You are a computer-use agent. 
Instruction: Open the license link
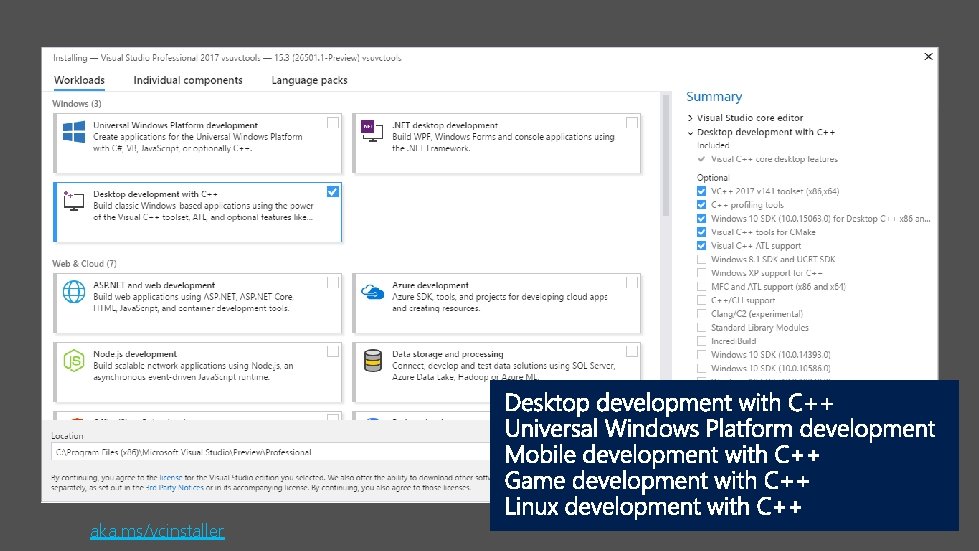pos(170,477)
